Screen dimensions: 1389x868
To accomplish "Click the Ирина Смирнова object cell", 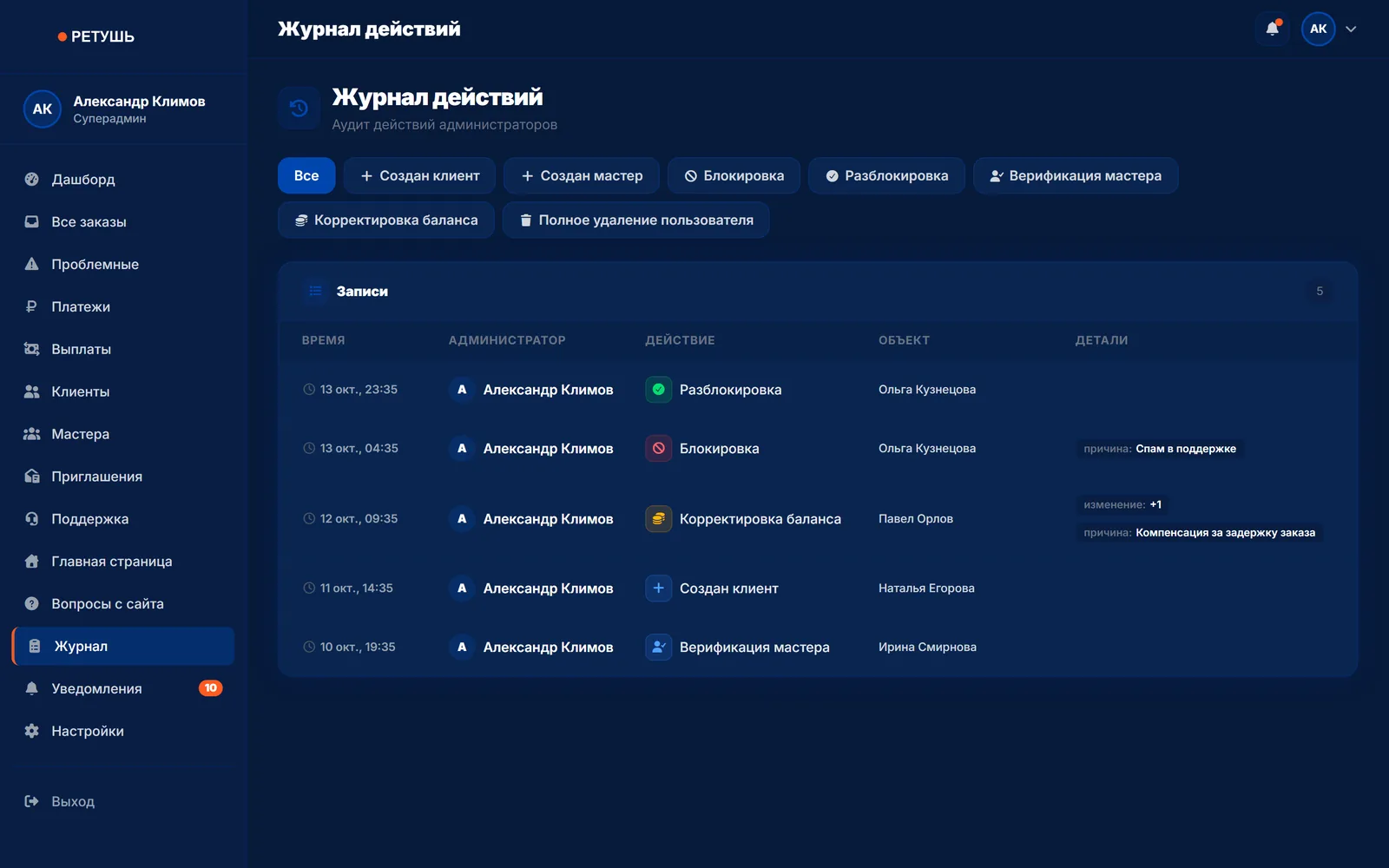I will point(927,648).
